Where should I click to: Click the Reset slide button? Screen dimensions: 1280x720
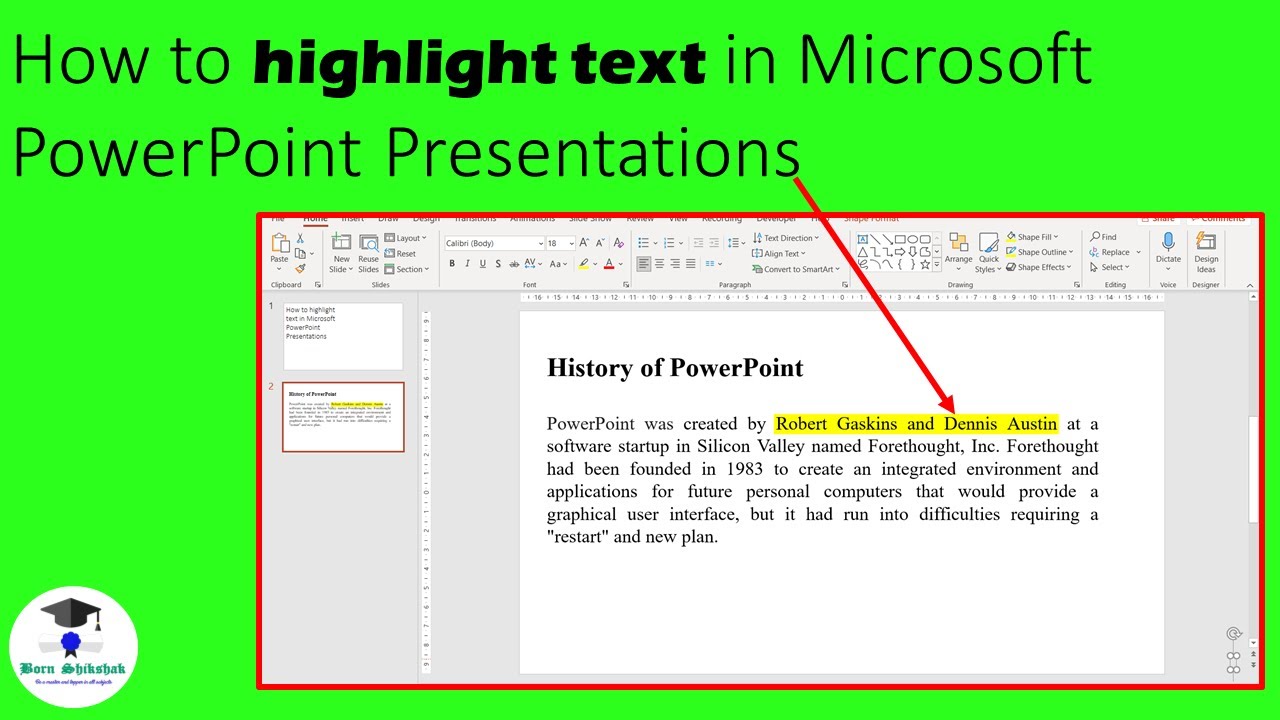point(400,254)
